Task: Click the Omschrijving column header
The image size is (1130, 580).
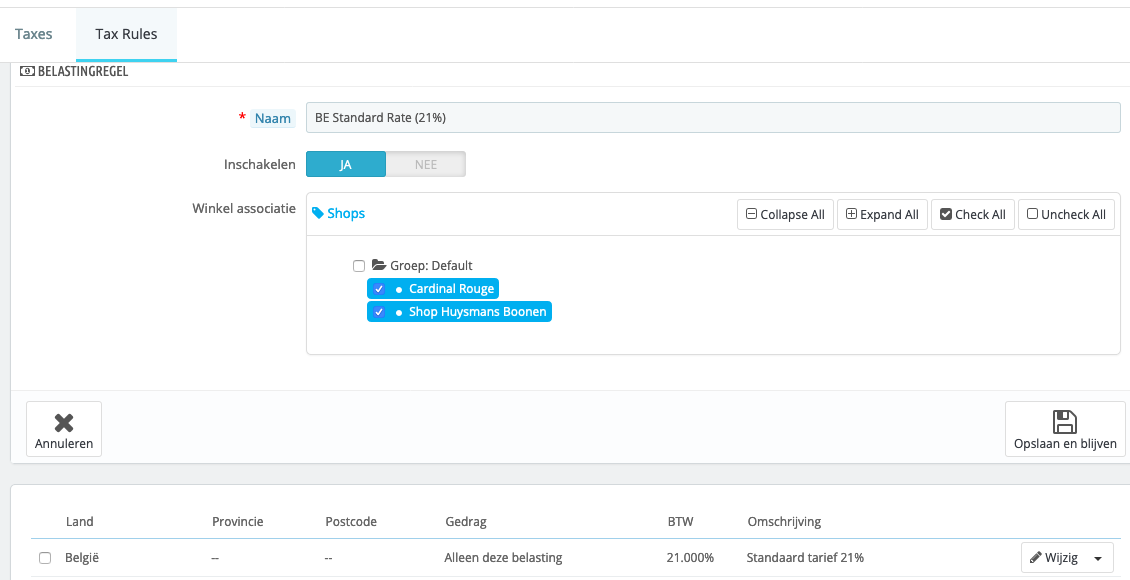Action: click(x=784, y=522)
